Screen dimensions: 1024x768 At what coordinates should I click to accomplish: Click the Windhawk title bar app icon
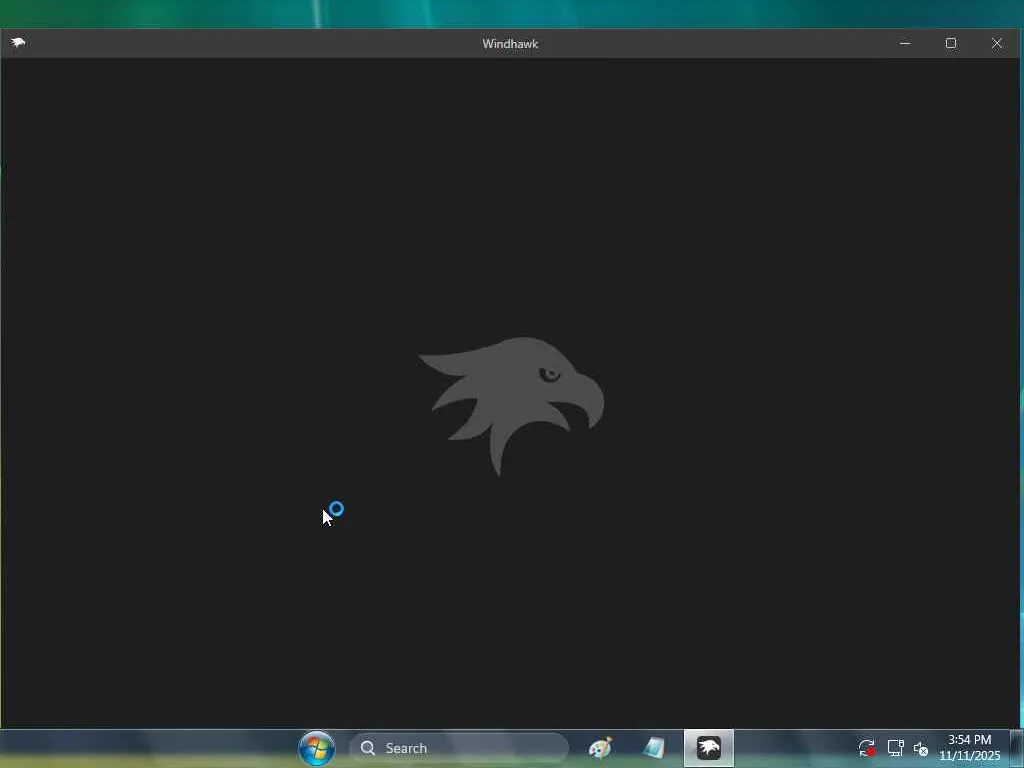click(18, 43)
